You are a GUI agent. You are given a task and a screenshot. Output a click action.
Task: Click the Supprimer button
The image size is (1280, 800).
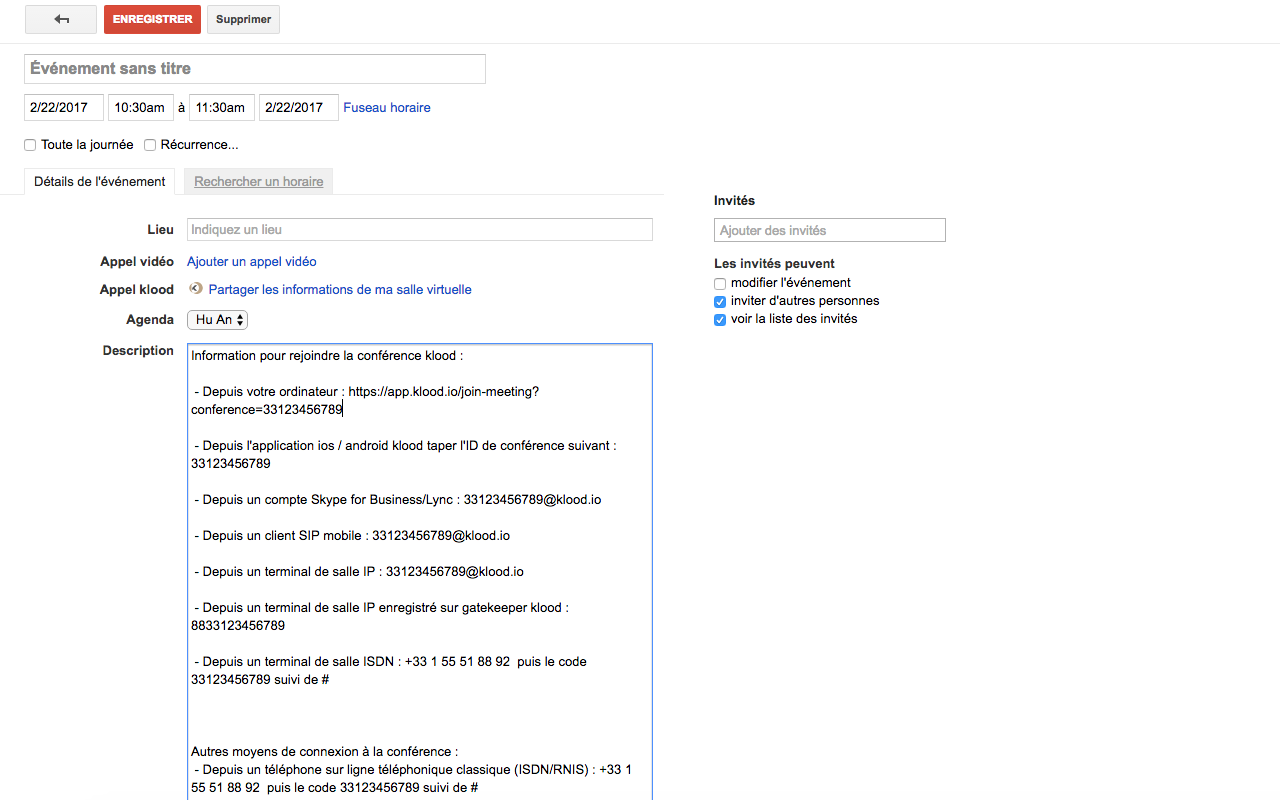pos(243,19)
